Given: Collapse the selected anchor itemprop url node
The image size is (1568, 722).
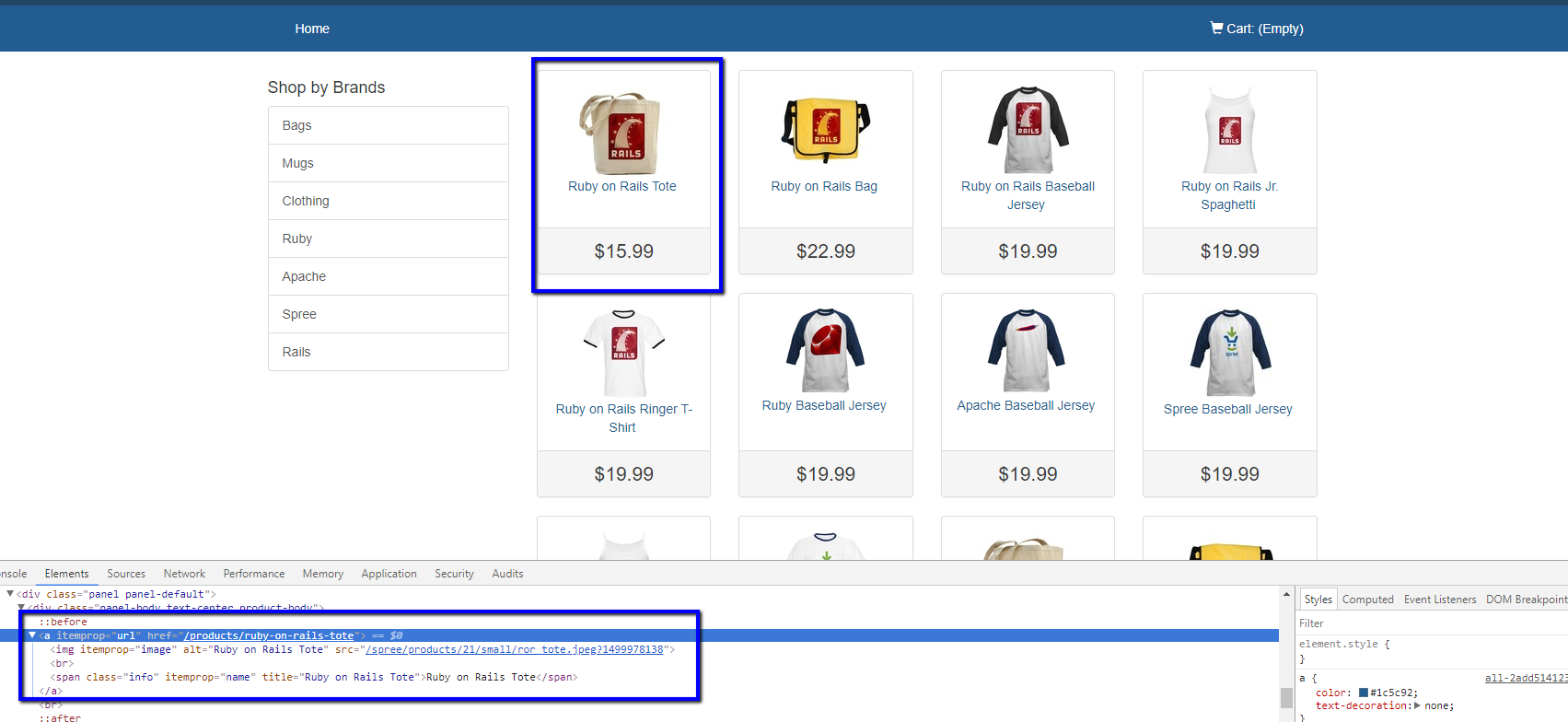Looking at the screenshot, I should click(32, 635).
